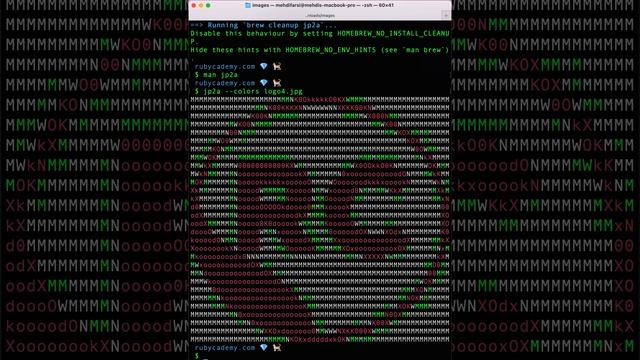Minimize the terminal using the yellow button
This screenshot has width=640, height=360.
201,5
